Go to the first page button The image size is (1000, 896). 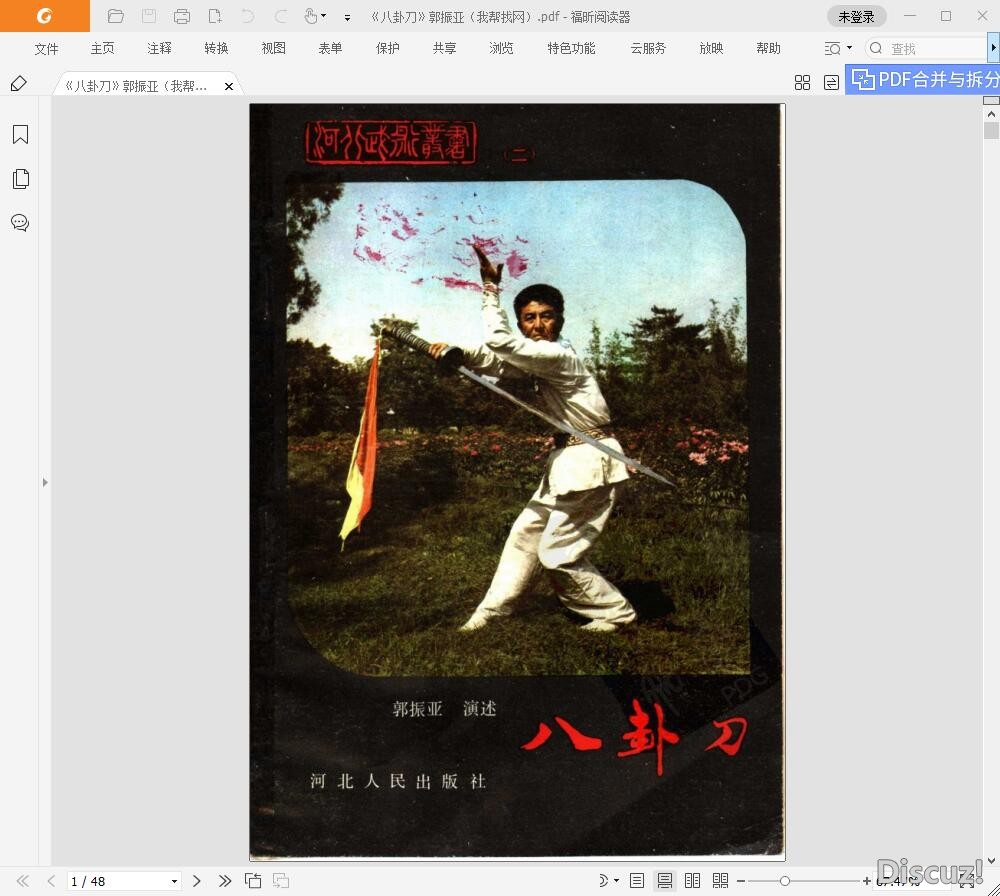[x=22, y=881]
